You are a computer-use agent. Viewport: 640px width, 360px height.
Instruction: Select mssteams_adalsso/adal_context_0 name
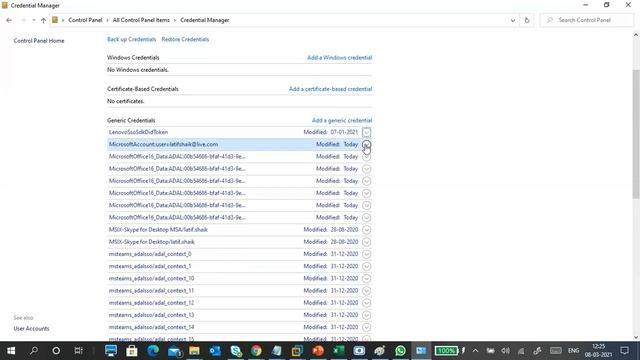tap(150, 254)
